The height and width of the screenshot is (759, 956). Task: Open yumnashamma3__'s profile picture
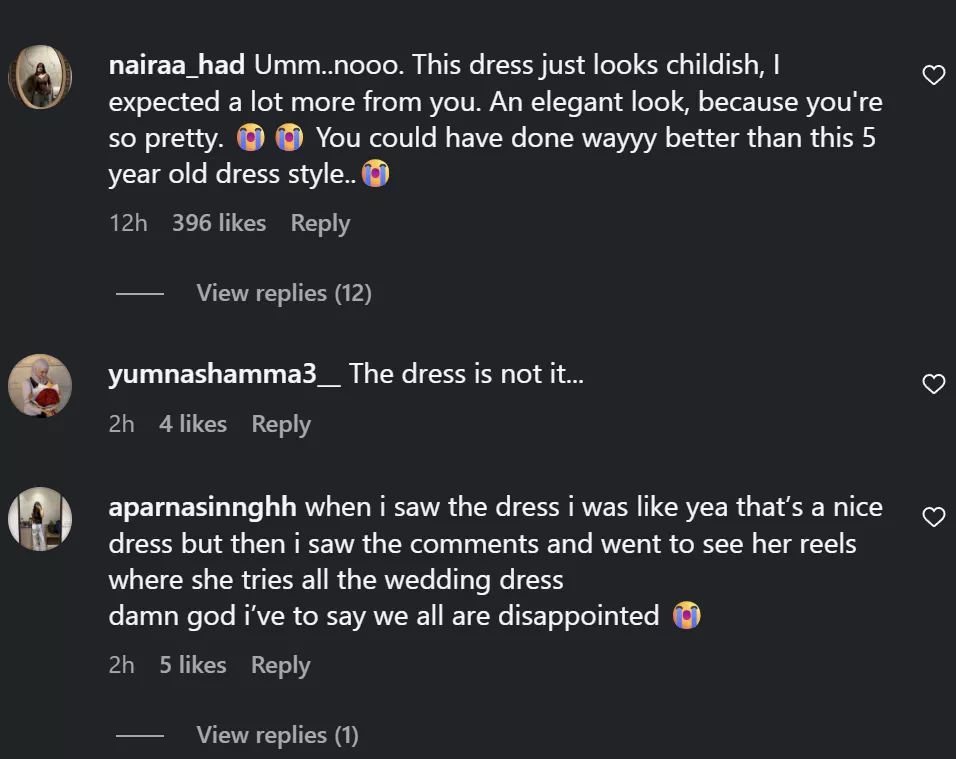(40, 385)
